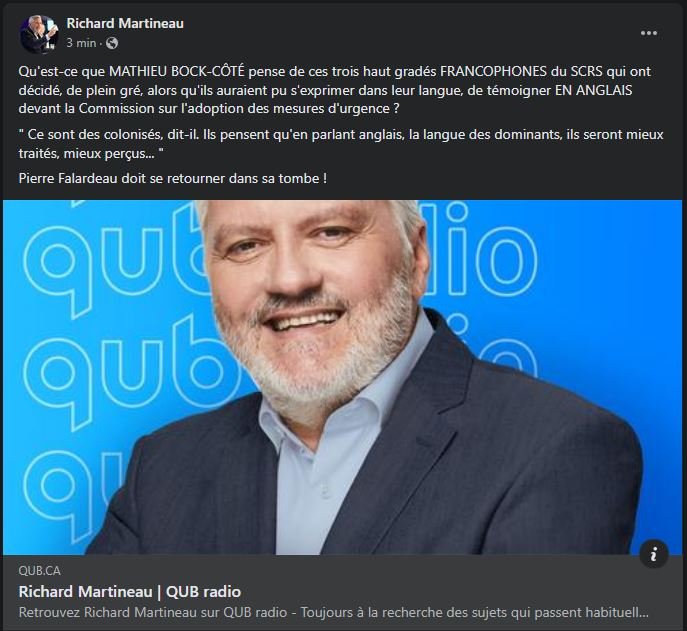Click the info icon on link preview
Image resolution: width=687 pixels, height=631 pixels.
[654, 554]
